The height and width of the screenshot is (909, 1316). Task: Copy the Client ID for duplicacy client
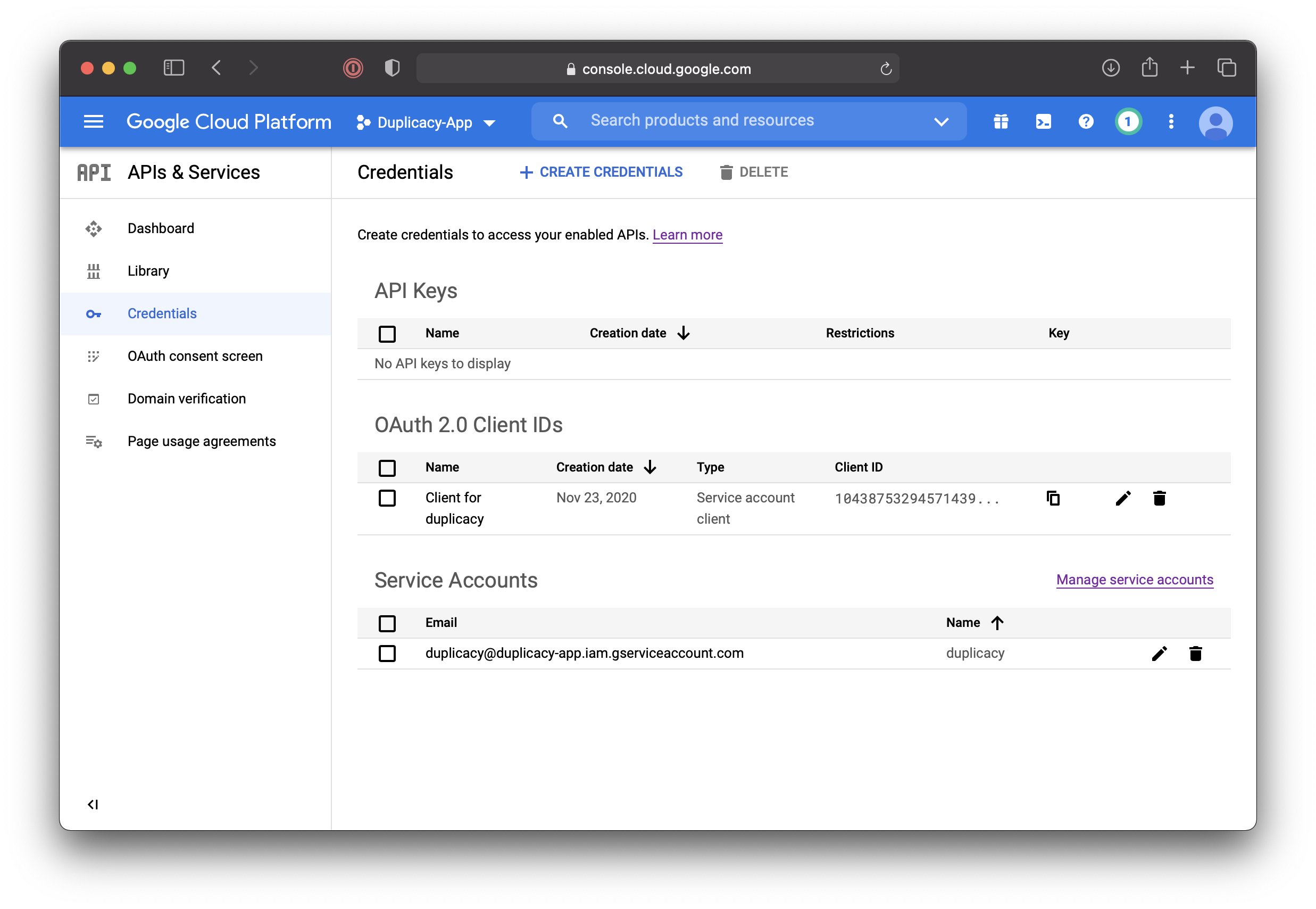(1054, 498)
